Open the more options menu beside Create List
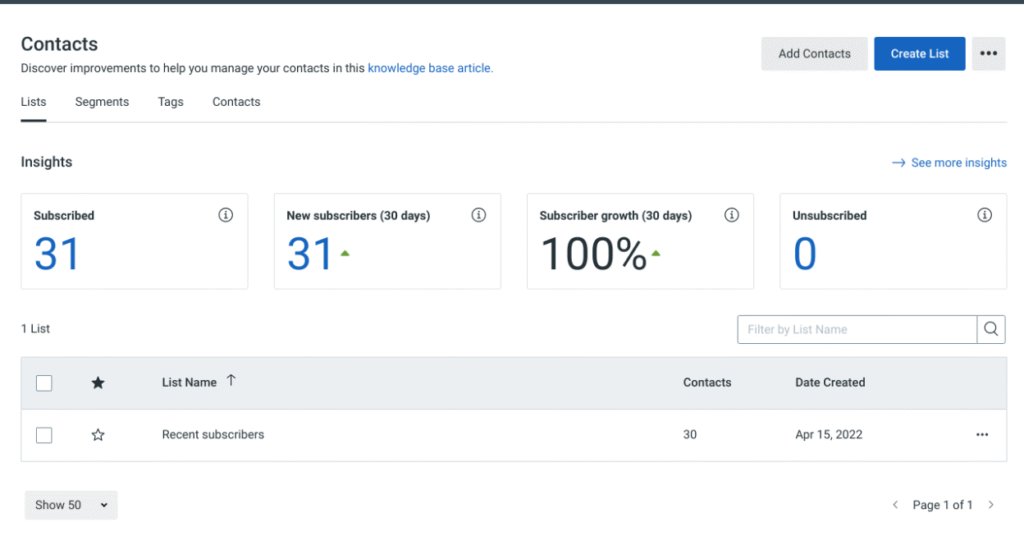The width and height of the screenshot is (1024, 550). tap(988, 54)
